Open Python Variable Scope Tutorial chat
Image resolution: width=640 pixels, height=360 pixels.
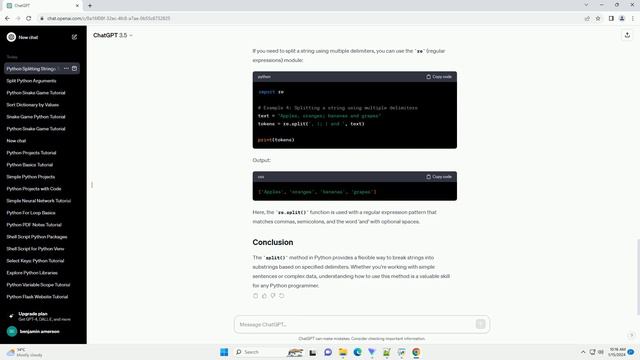coord(38,285)
